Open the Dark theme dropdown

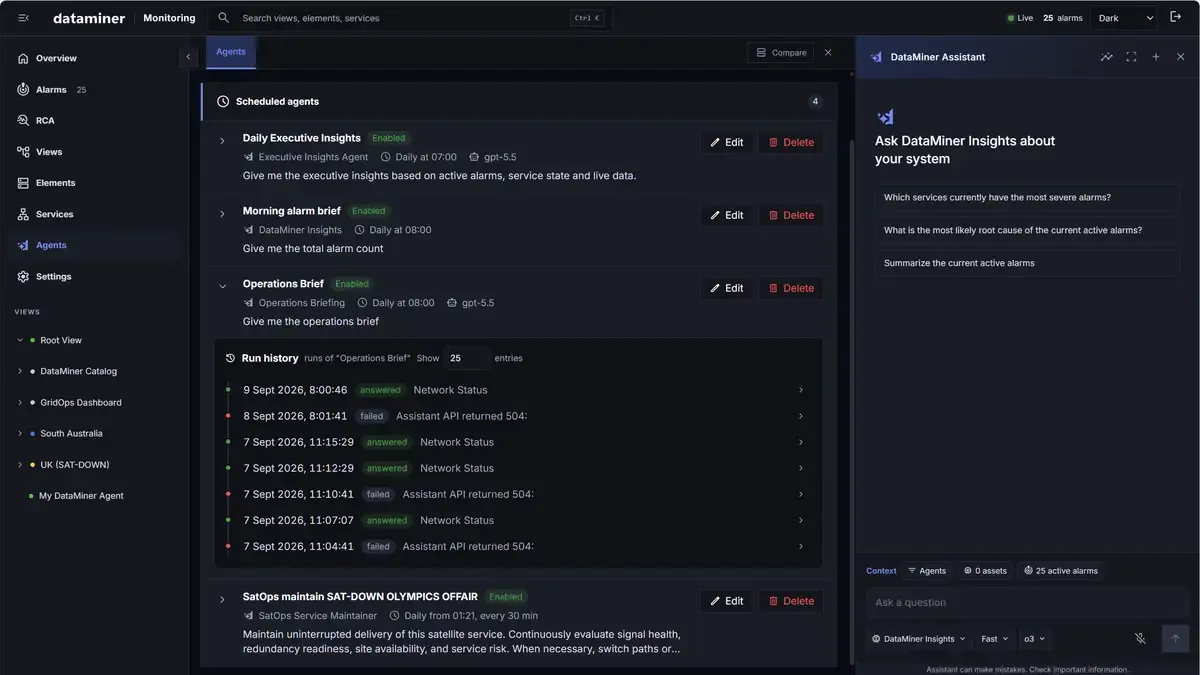pyautogui.click(x=1126, y=18)
